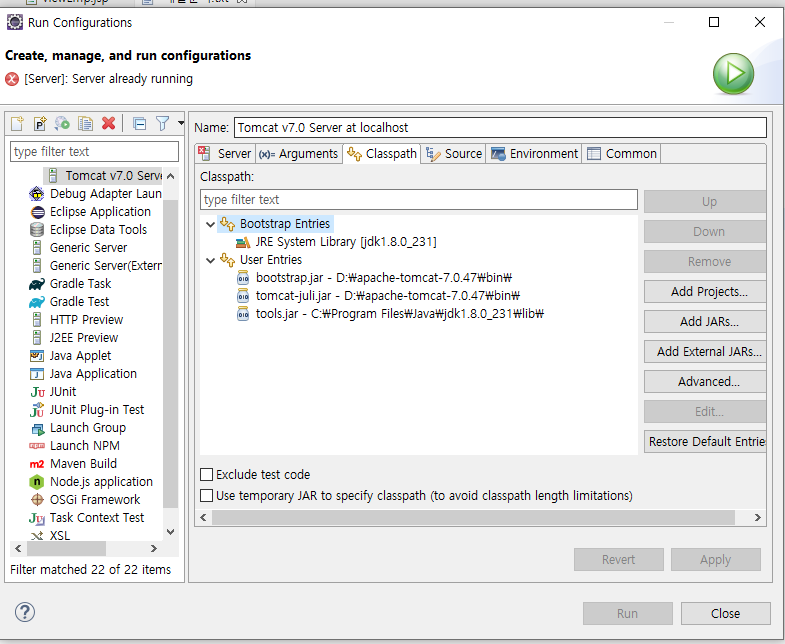Click Add Projects... button
The image size is (785, 644).
pyautogui.click(x=705, y=291)
